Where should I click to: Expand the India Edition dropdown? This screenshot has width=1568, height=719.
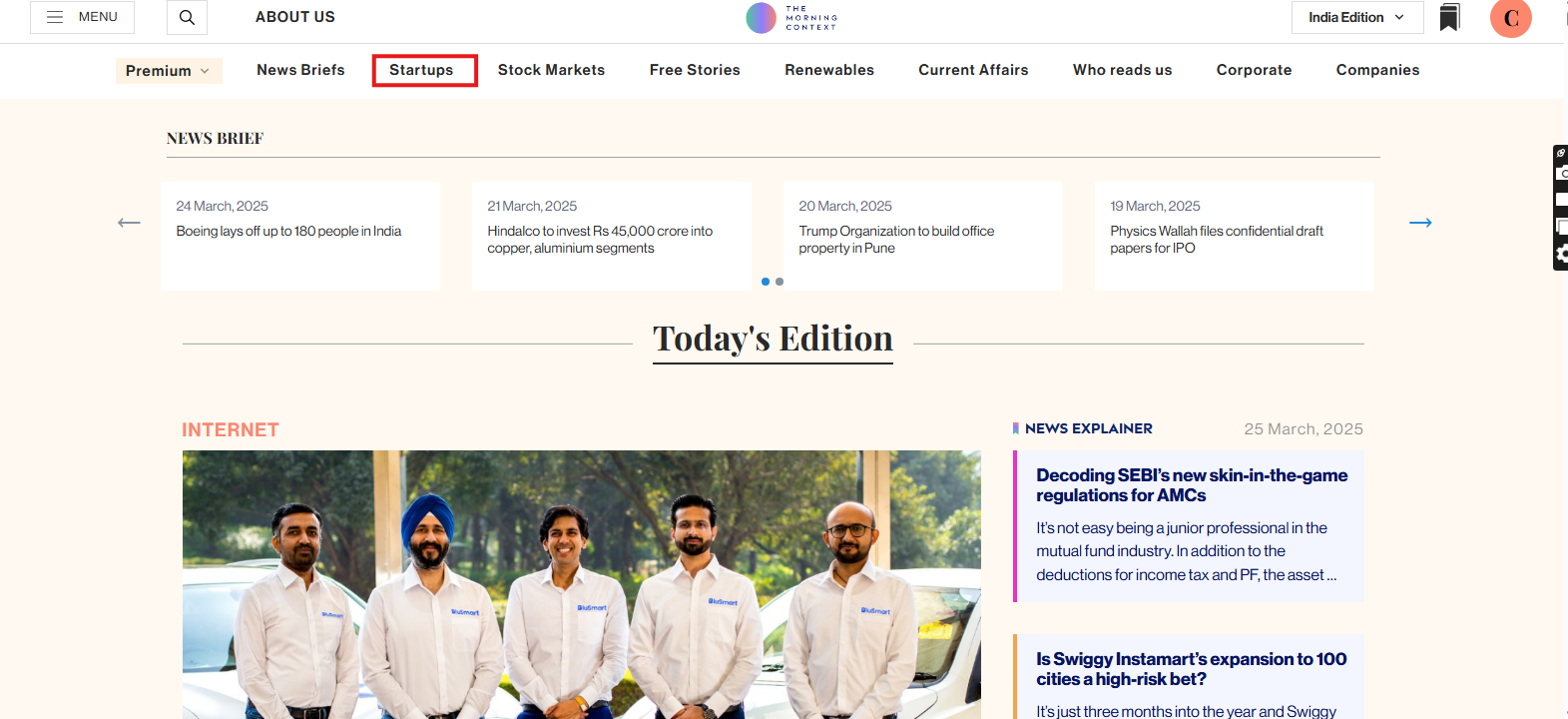(1356, 17)
